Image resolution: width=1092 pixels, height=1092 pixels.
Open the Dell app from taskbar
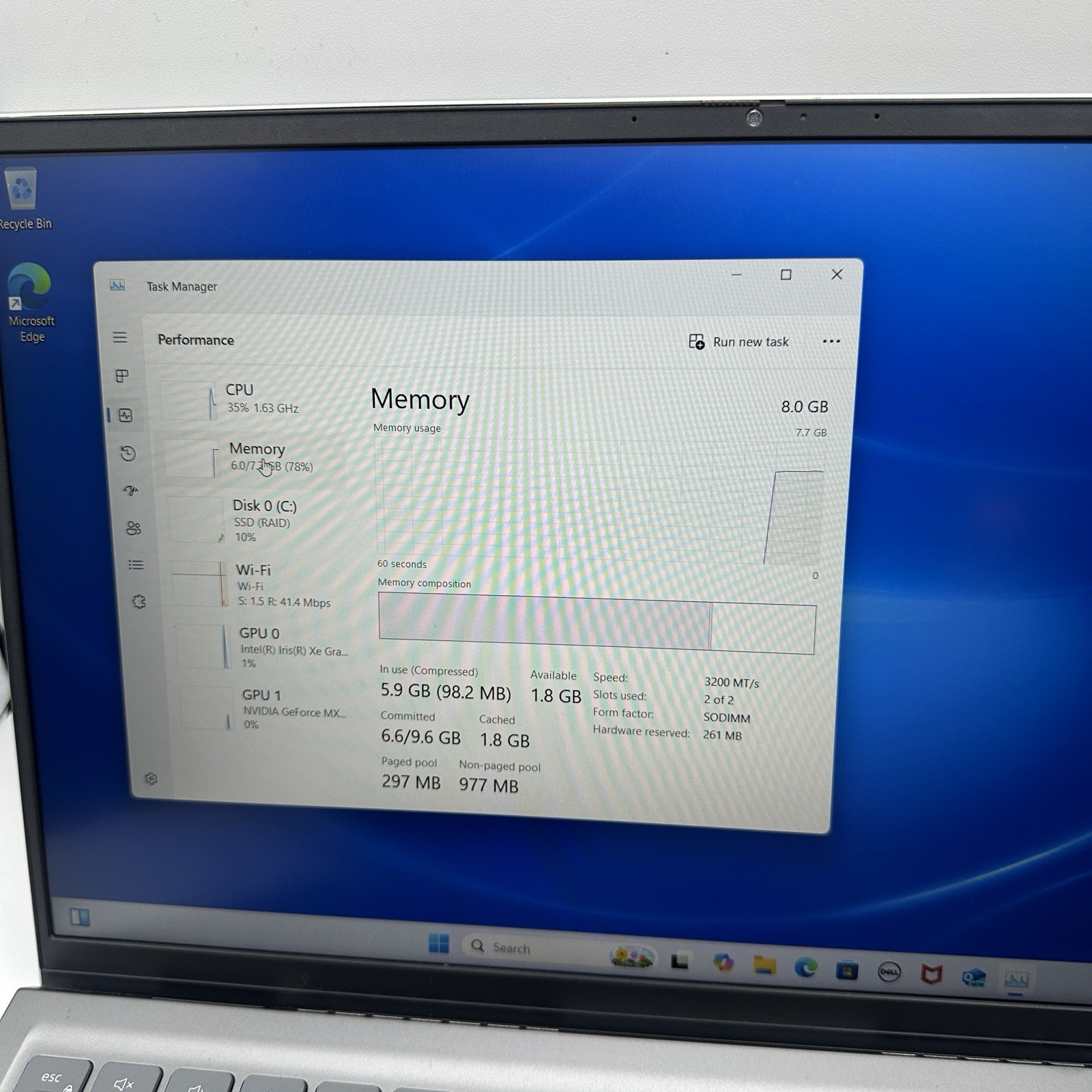click(x=889, y=972)
